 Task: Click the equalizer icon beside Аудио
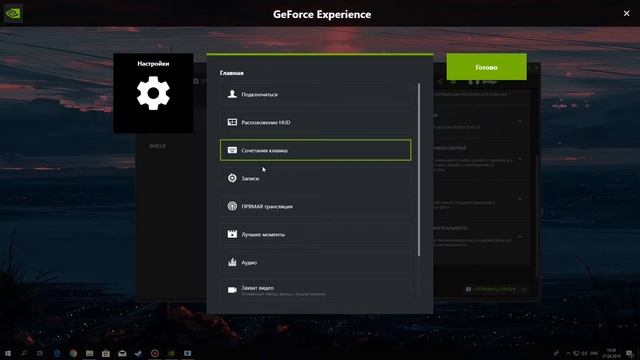pyautogui.click(x=232, y=262)
